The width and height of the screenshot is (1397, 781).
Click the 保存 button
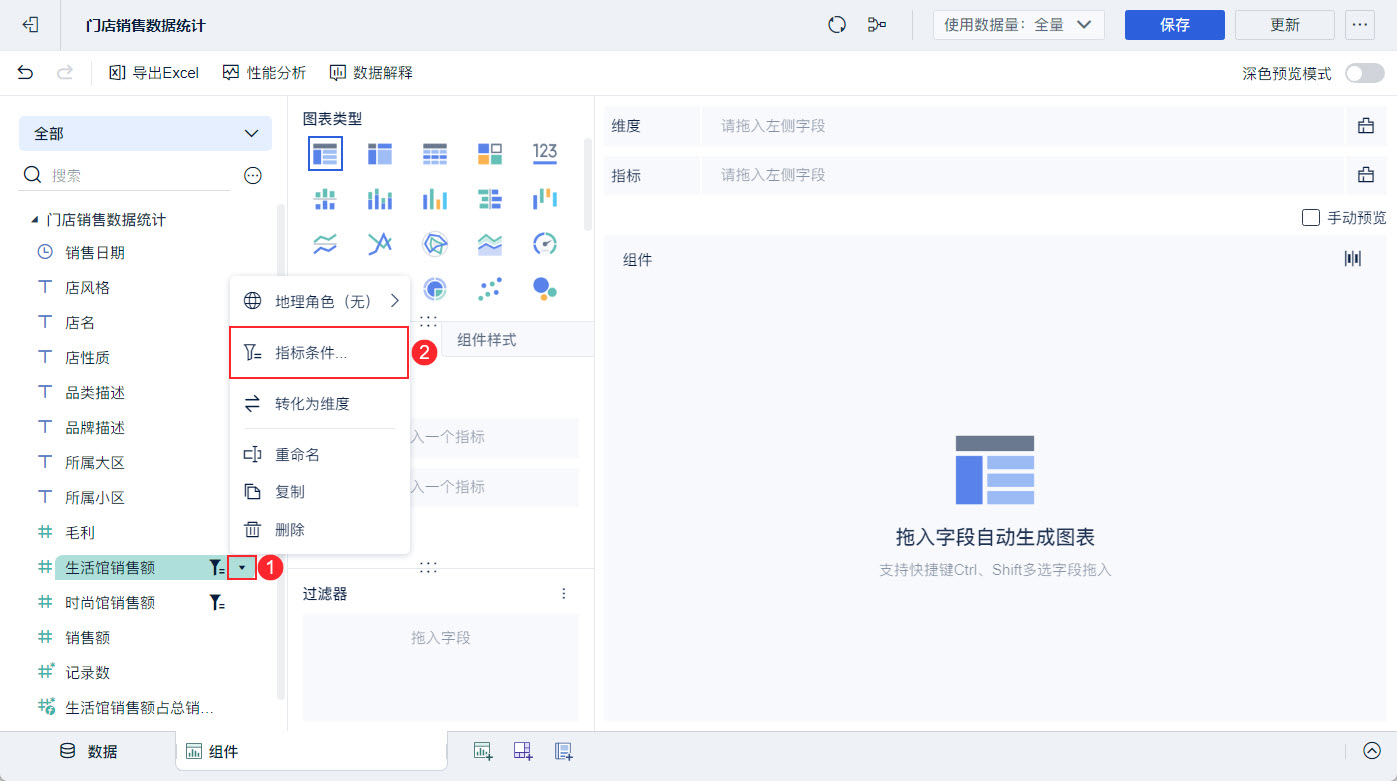[x=1175, y=25]
